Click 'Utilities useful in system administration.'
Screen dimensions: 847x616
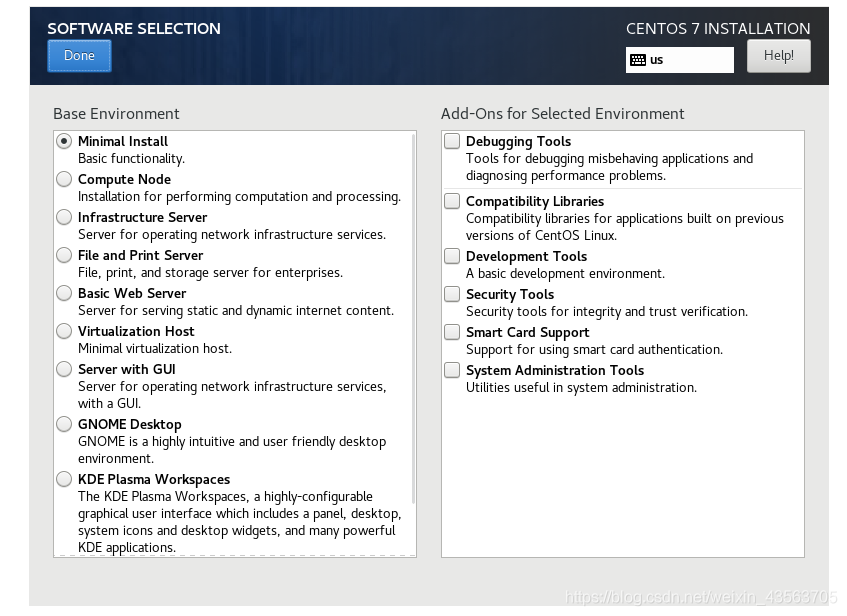581,387
